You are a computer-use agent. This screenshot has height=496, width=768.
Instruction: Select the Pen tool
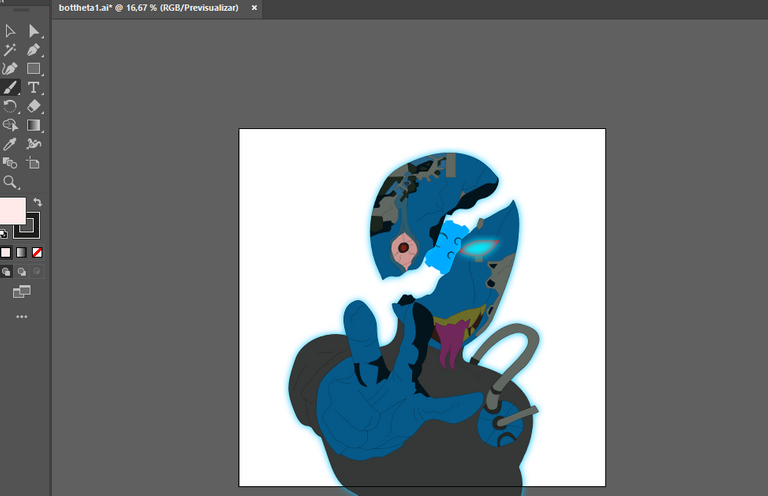coord(33,50)
